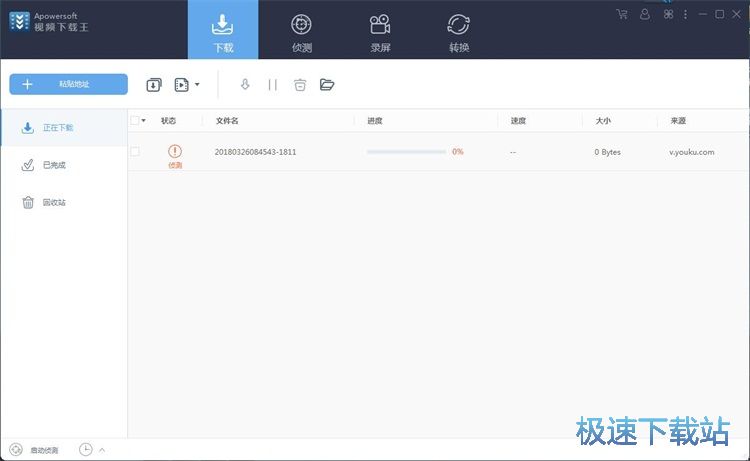750x461 pixels.
Task: Click the download progress bar at 0%
Action: coord(406,152)
